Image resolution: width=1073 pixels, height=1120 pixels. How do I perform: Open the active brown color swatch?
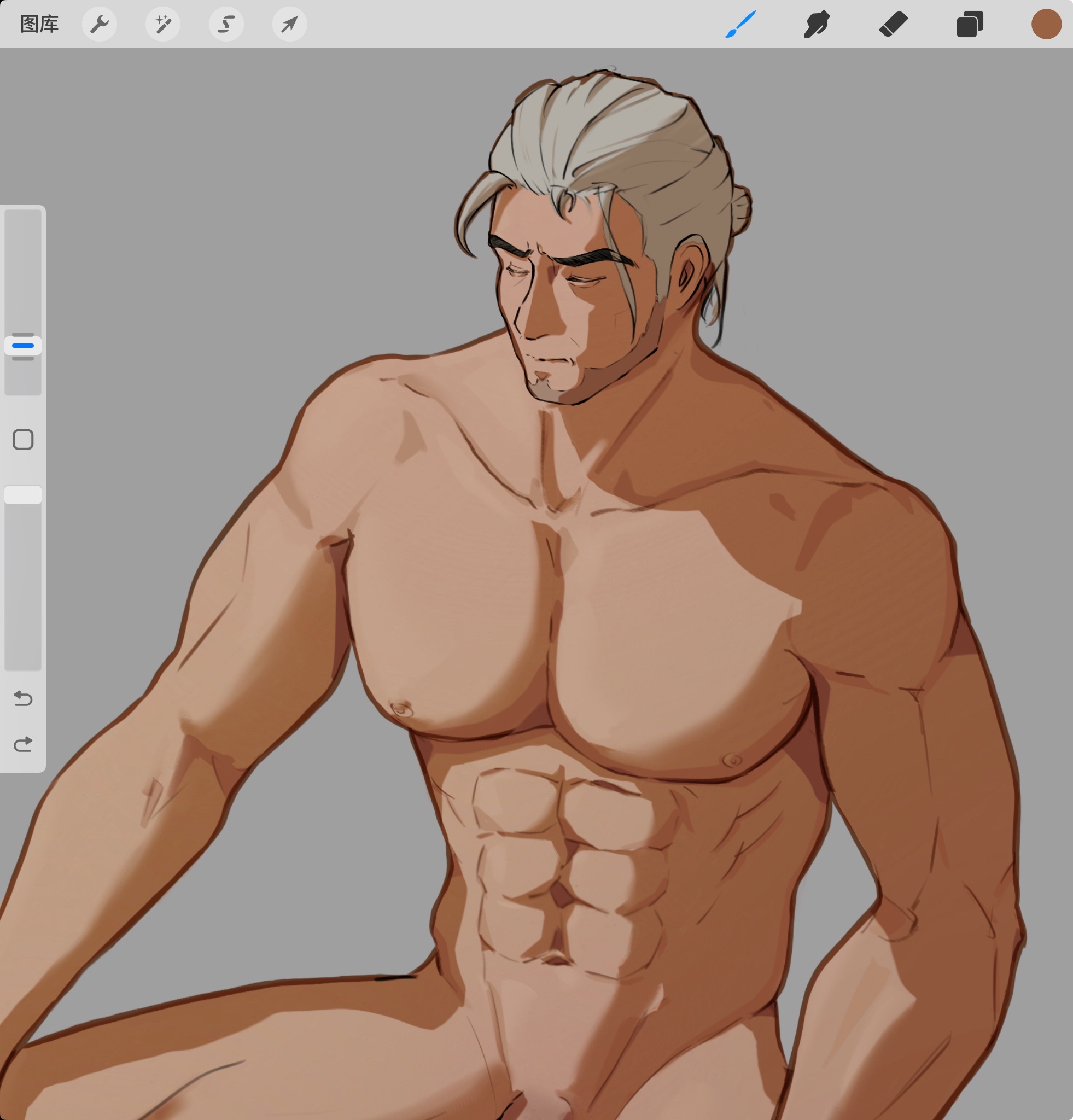tap(1046, 24)
